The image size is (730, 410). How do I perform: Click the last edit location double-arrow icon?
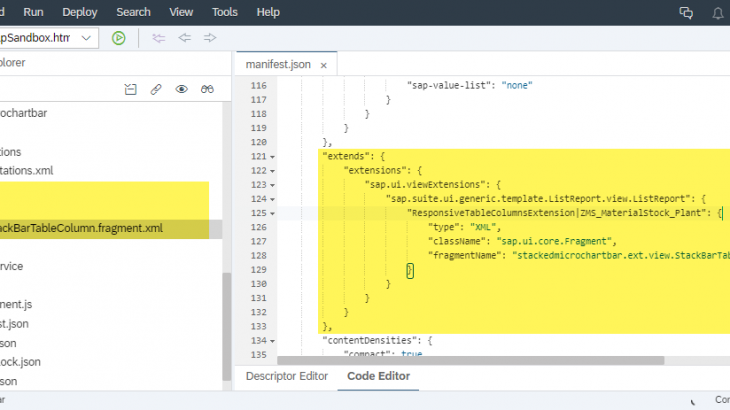[x=158, y=38]
